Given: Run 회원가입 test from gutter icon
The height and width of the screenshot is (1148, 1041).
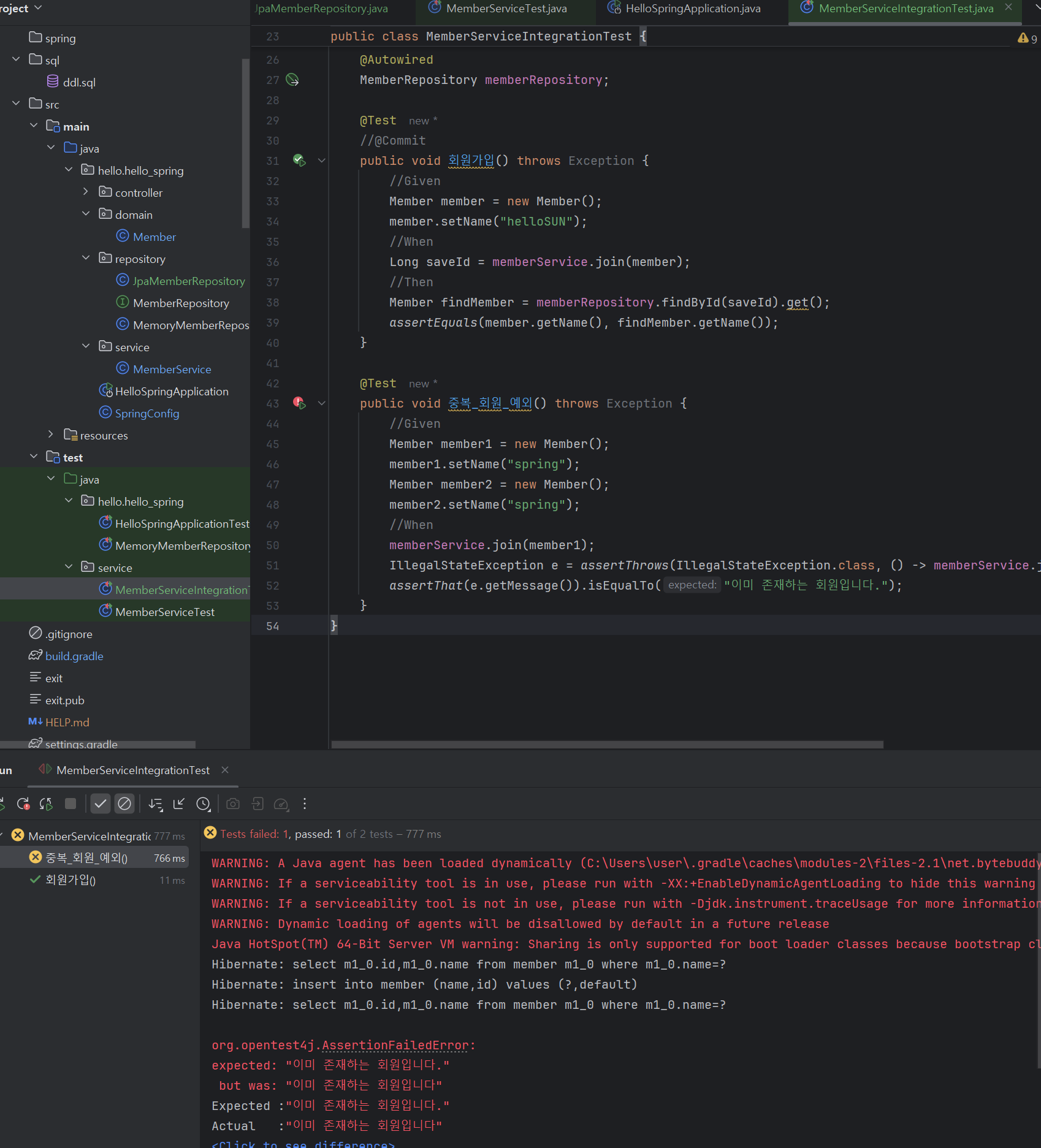Looking at the screenshot, I should (299, 161).
